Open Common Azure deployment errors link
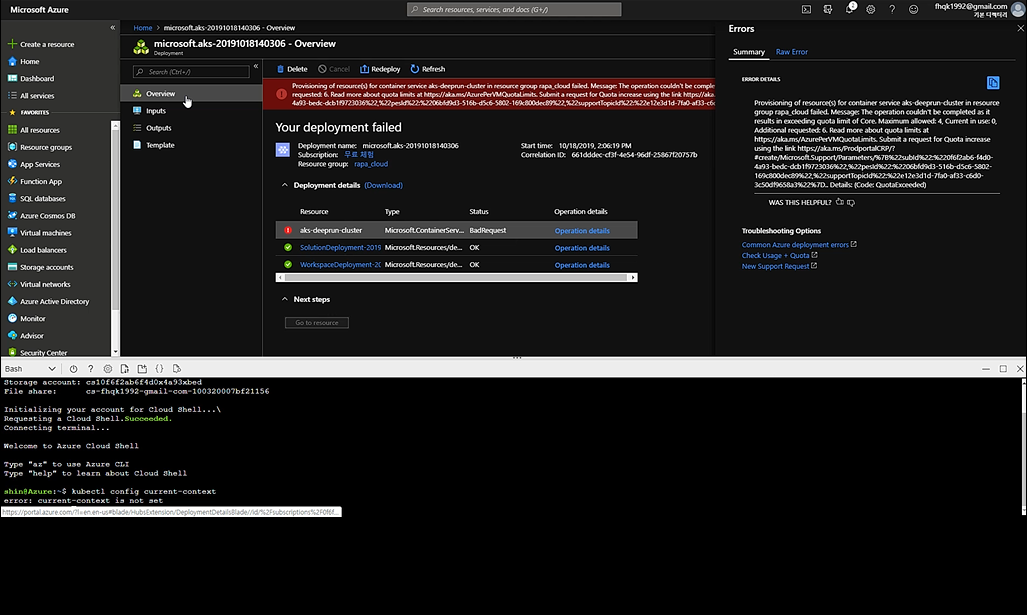The width and height of the screenshot is (1027, 615). pyautogui.click(x=794, y=245)
